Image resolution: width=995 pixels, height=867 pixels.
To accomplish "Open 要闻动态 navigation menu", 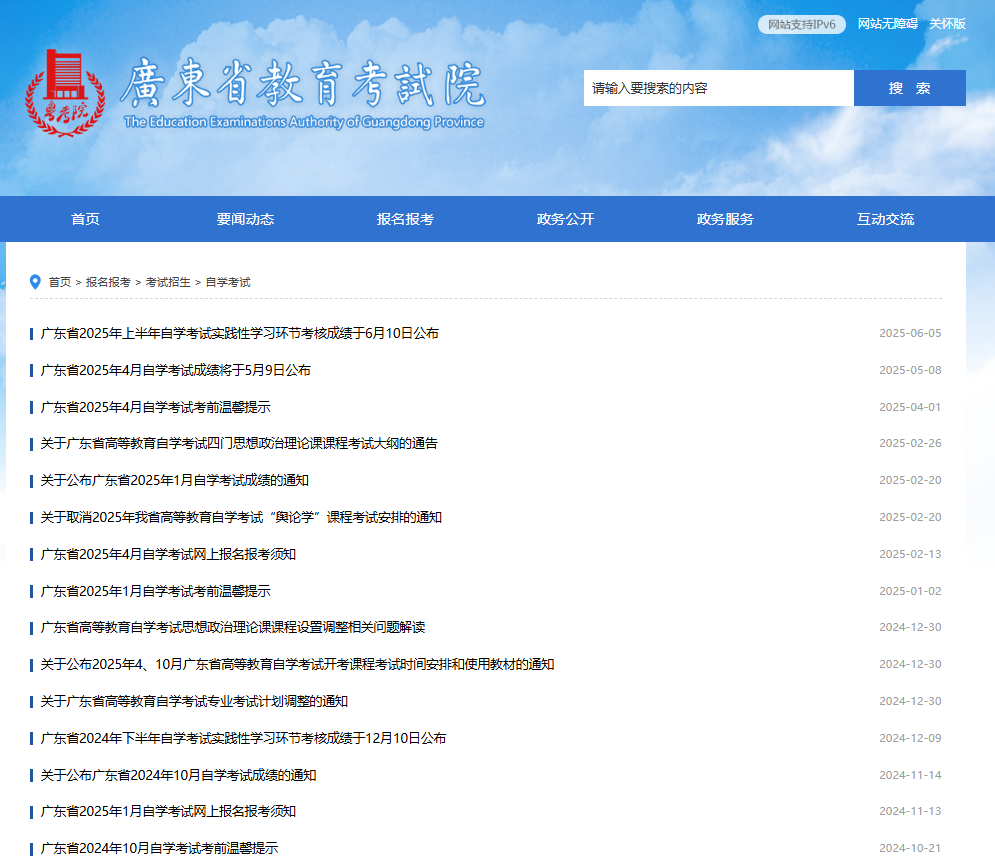I will point(245,219).
